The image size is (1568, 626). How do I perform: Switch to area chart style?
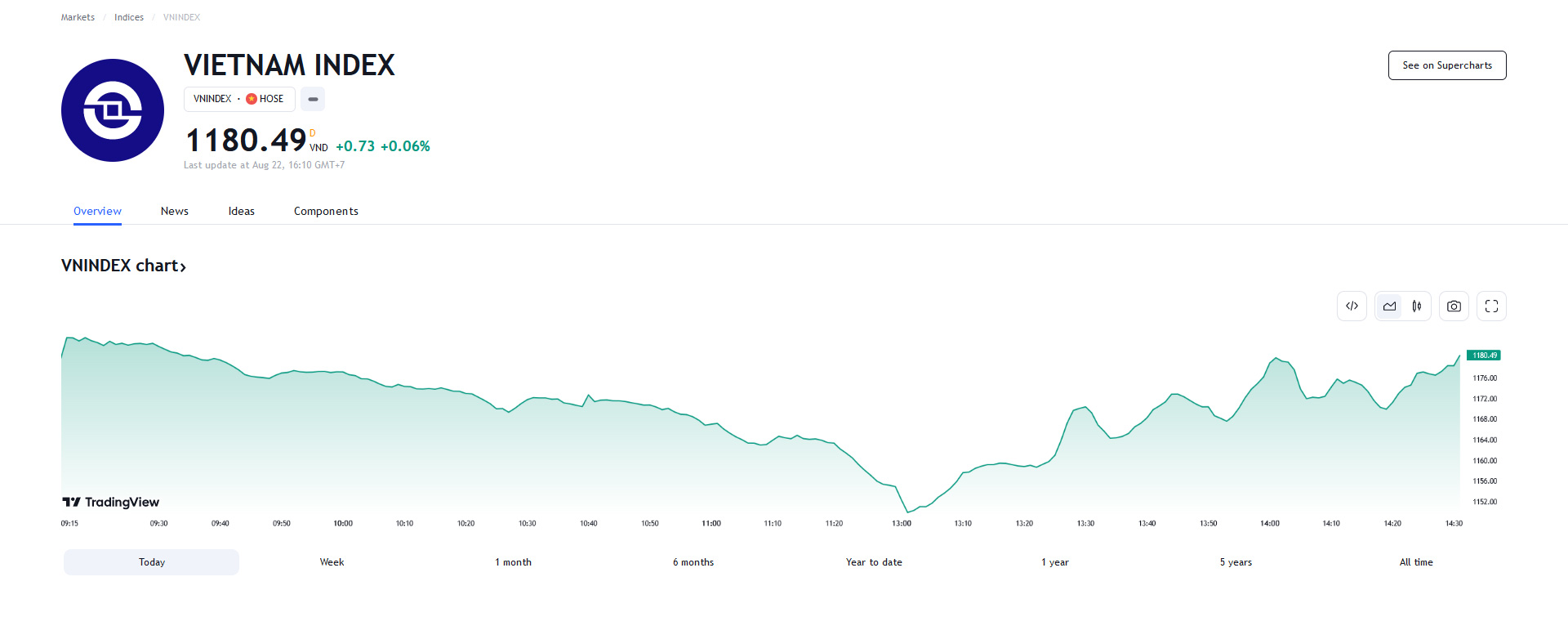tap(1389, 306)
